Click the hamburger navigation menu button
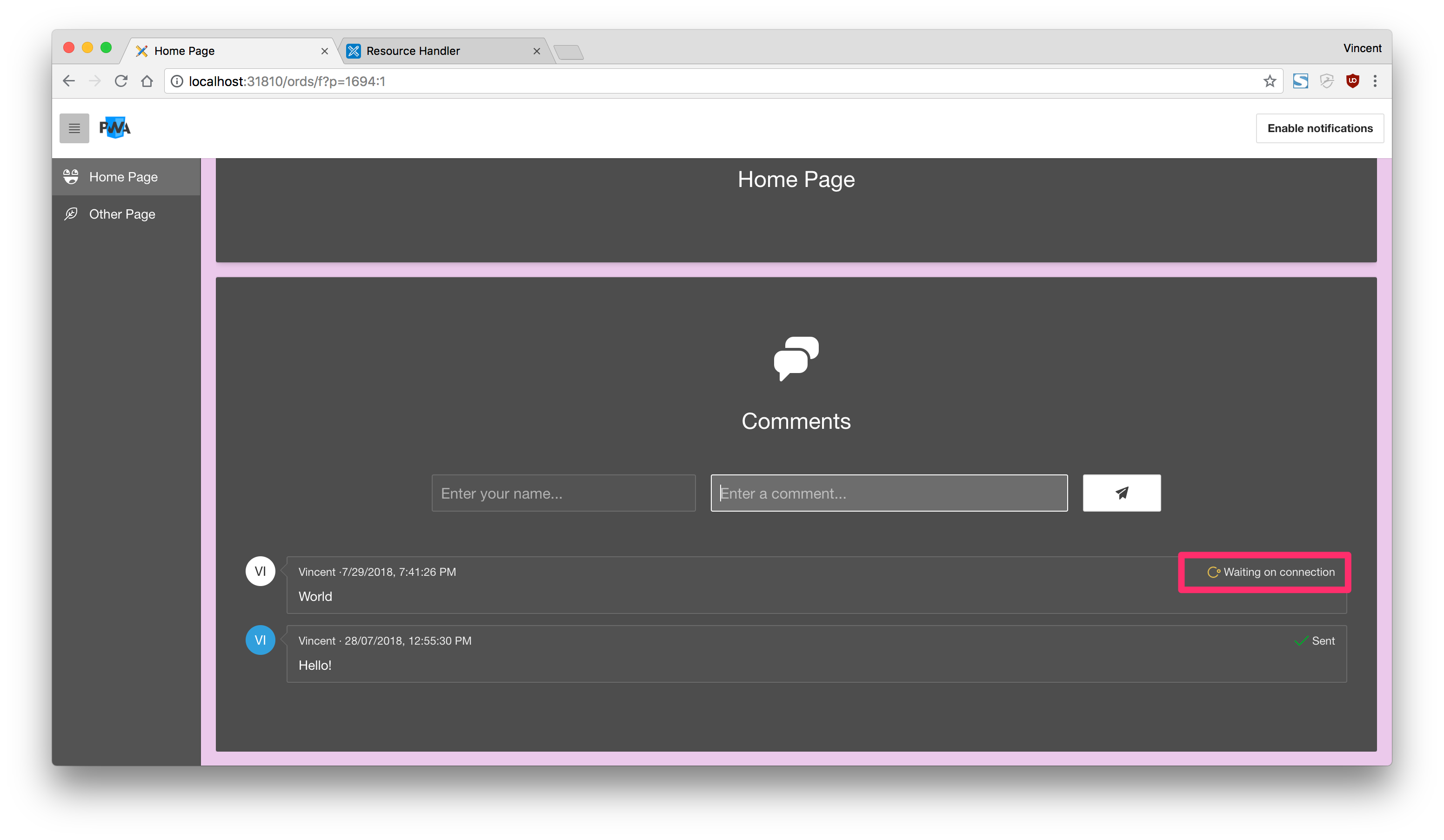 point(74,128)
